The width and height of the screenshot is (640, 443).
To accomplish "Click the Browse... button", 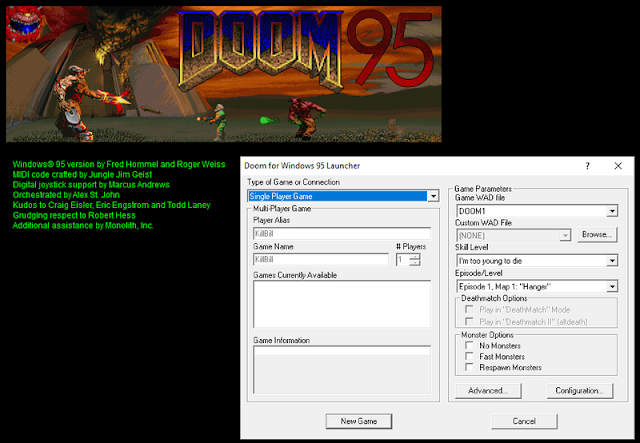I will tap(597, 235).
